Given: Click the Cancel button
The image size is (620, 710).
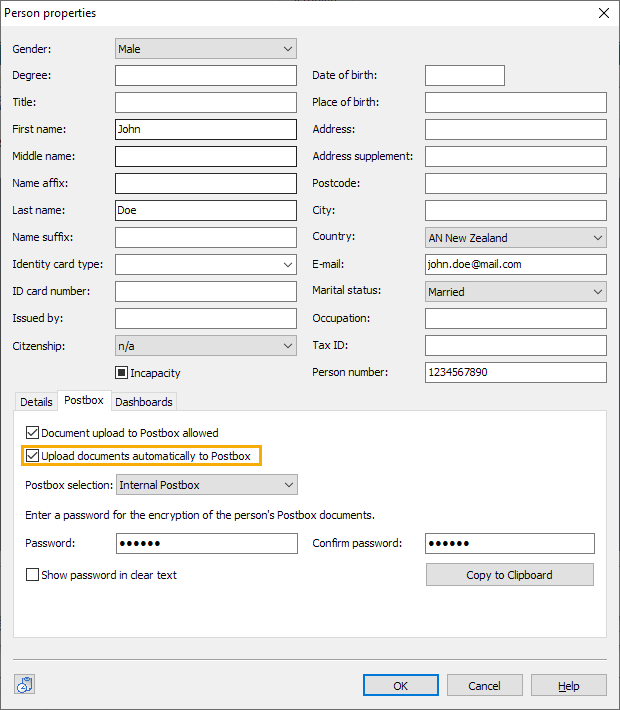Looking at the screenshot, I should (484, 685).
